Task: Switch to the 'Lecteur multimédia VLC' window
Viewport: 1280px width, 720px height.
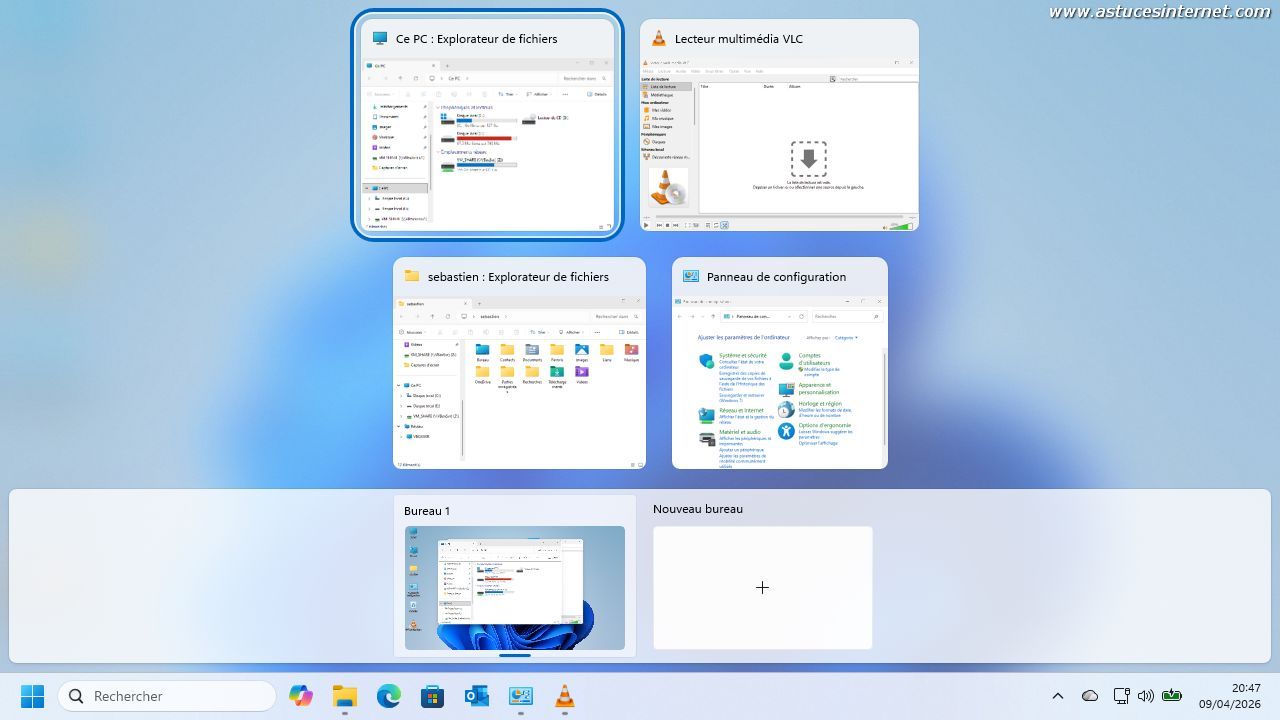Action: pyautogui.click(x=779, y=140)
